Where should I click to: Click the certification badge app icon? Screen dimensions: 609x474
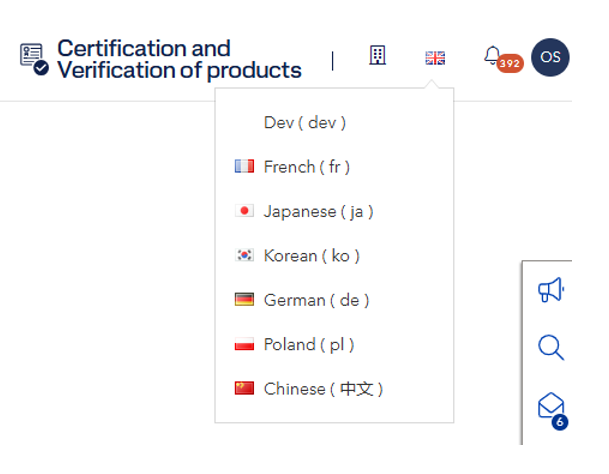click(34, 58)
